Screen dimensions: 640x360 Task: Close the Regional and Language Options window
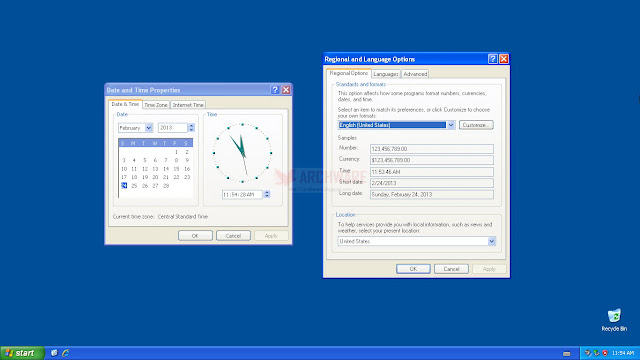pos(504,59)
